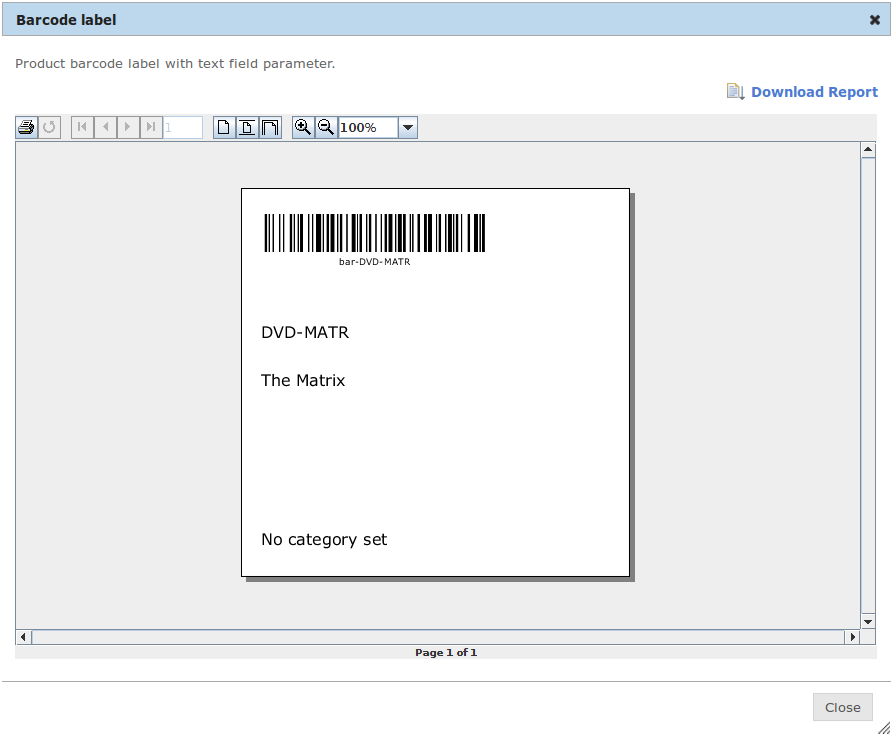The width and height of the screenshot is (891, 735).
Task: Click the previous page navigation icon
Action: pos(104,127)
